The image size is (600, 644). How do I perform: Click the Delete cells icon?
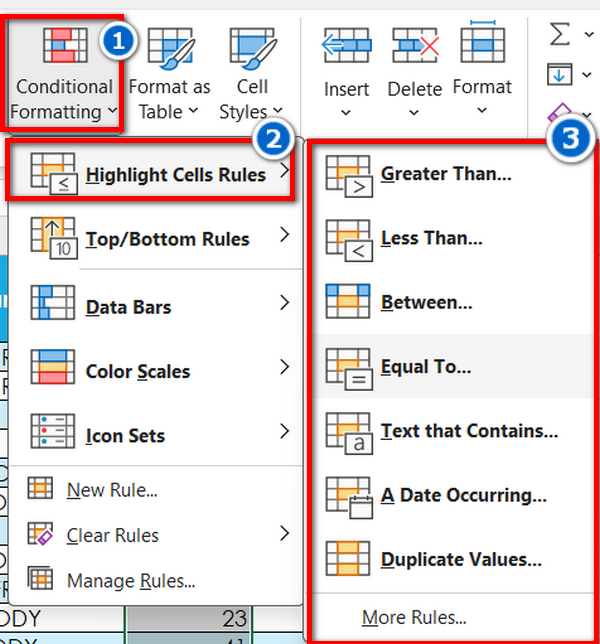click(x=414, y=48)
